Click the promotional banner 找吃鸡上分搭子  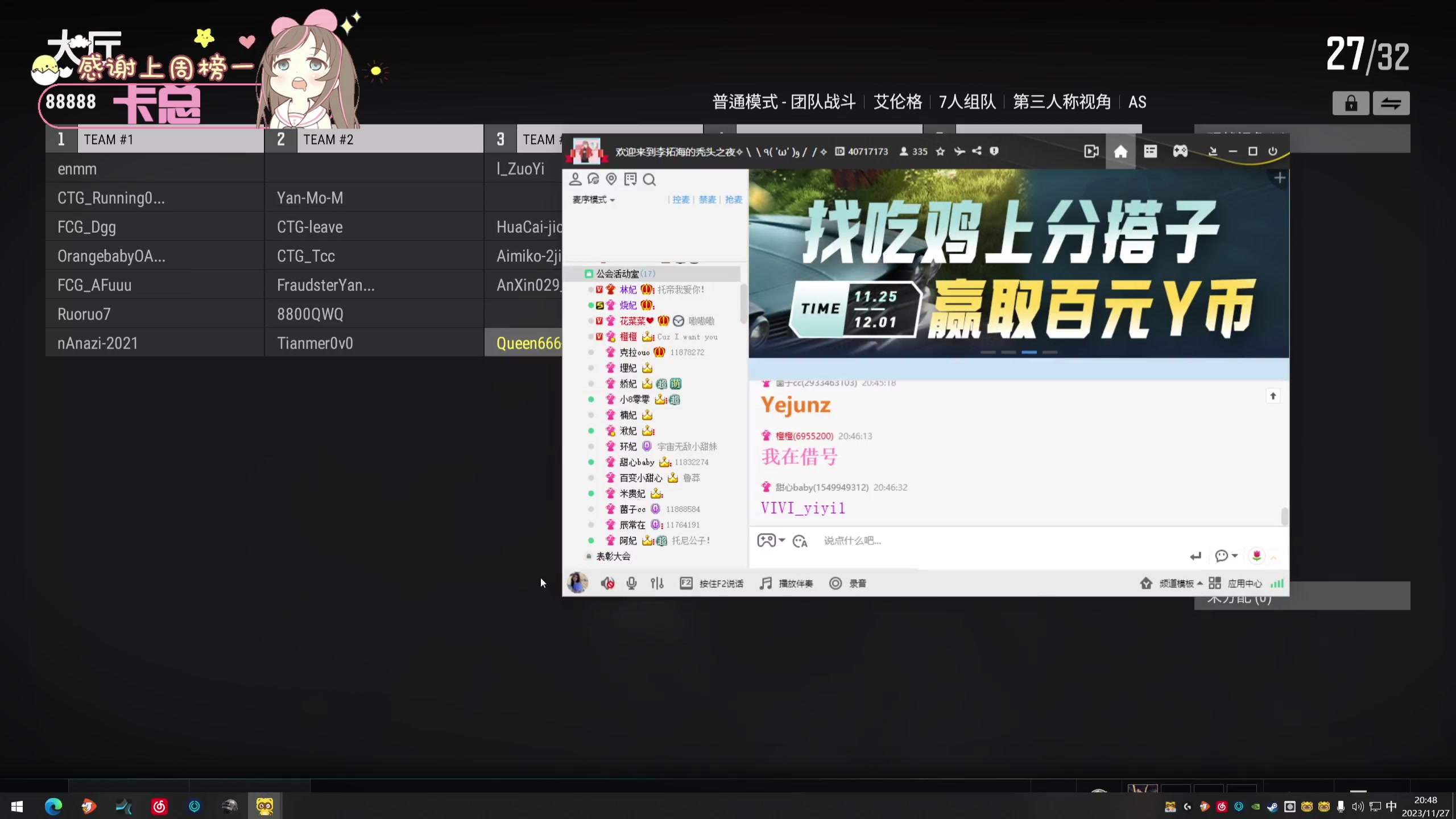point(1019,263)
